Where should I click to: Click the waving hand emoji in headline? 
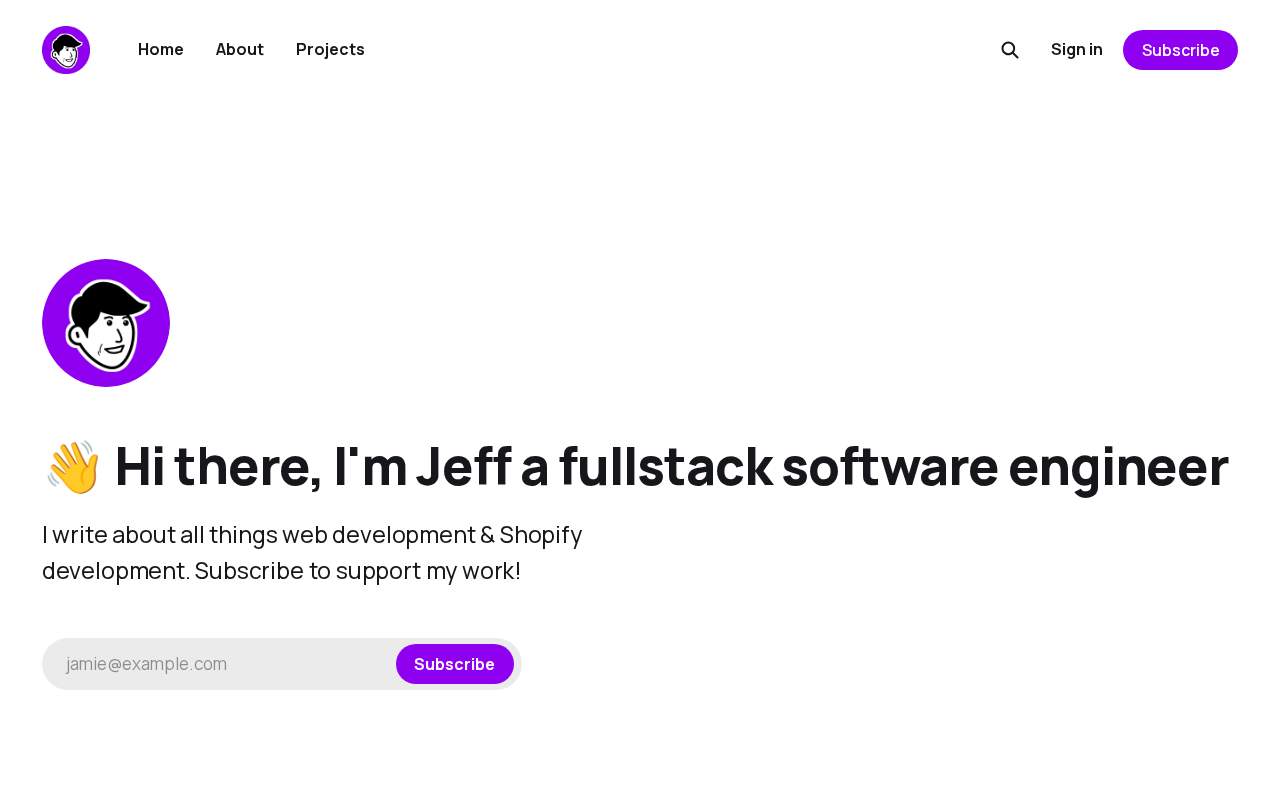tap(73, 467)
